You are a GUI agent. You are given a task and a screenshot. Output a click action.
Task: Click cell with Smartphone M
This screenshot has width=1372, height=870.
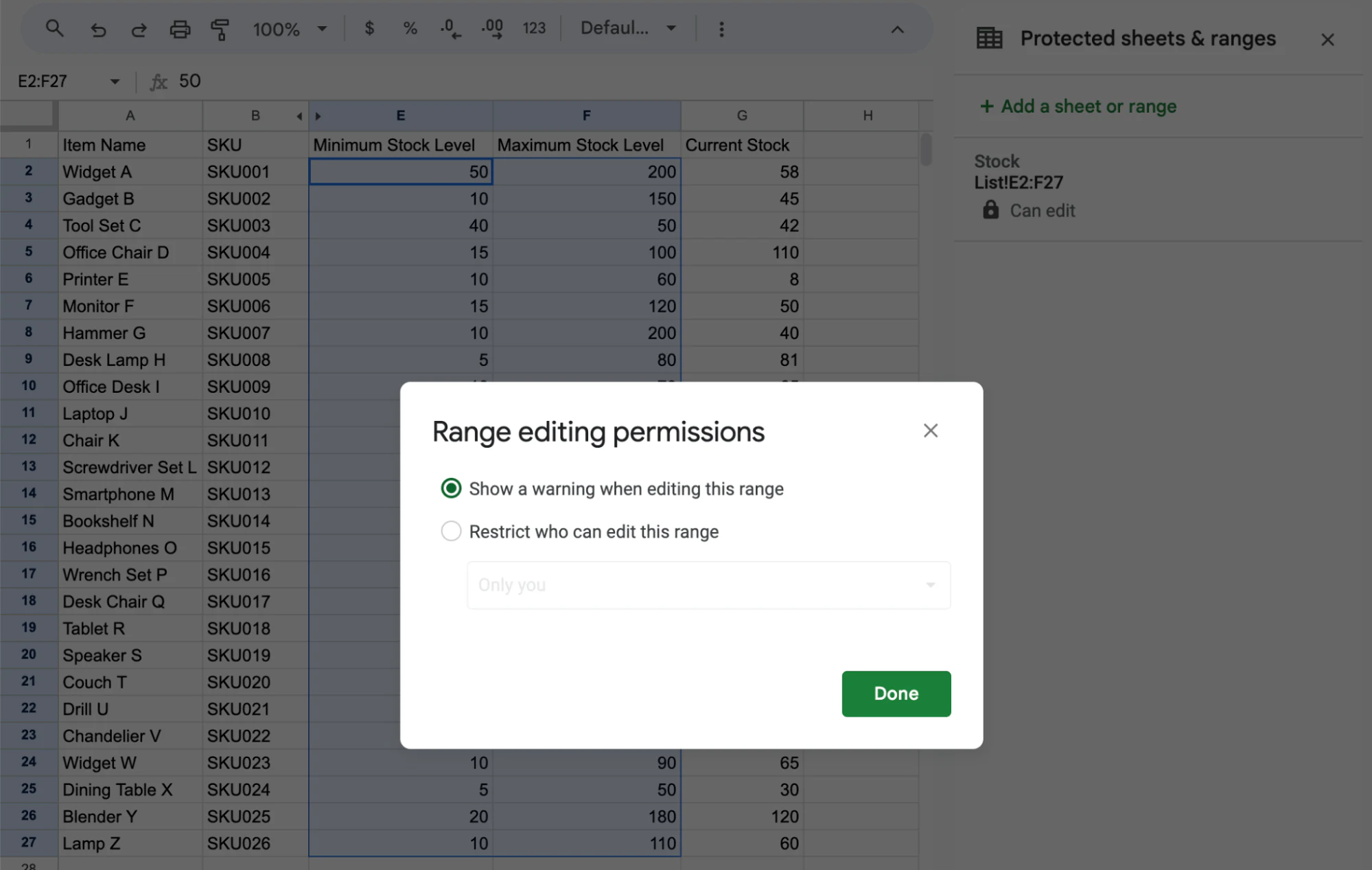[x=130, y=494]
